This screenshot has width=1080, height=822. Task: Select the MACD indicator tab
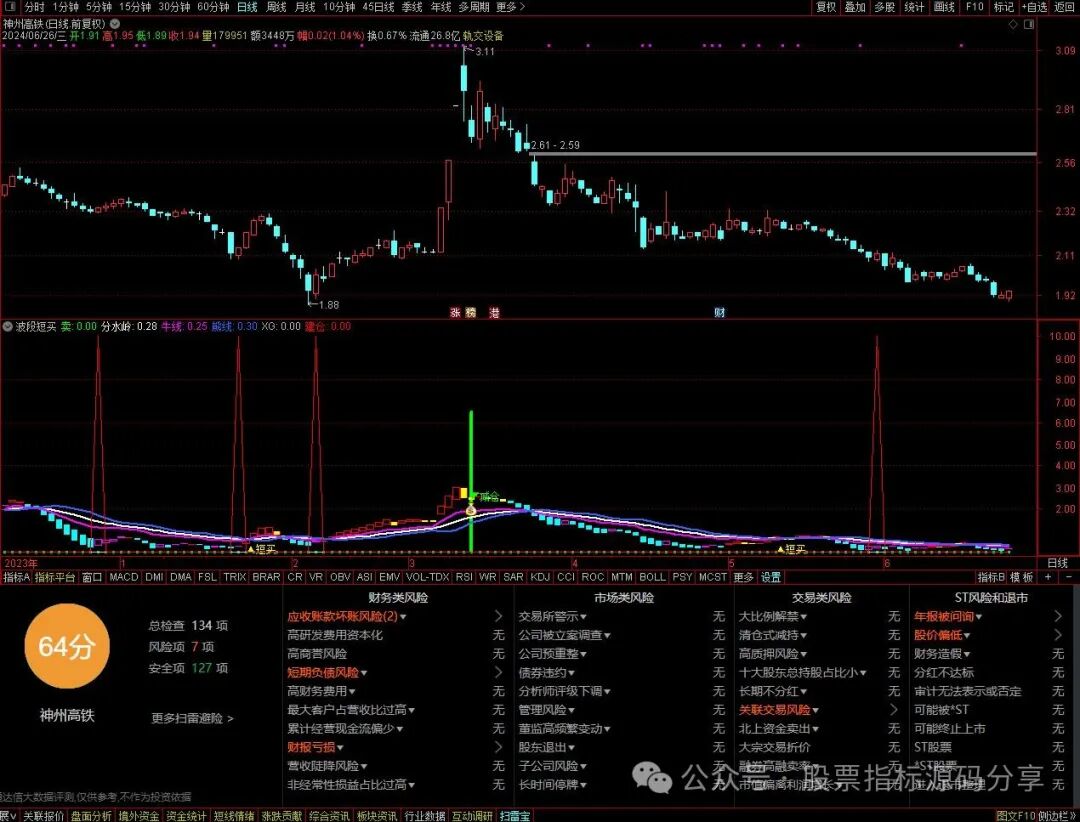[124, 577]
